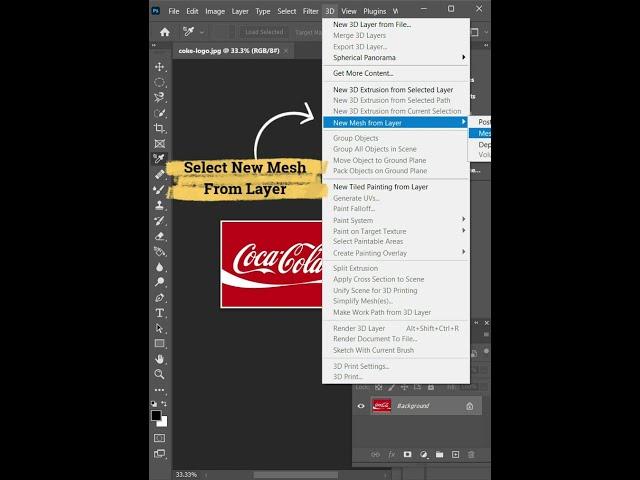The image size is (640, 480).
Task: Select the Pen tool
Action: [x=159, y=298]
